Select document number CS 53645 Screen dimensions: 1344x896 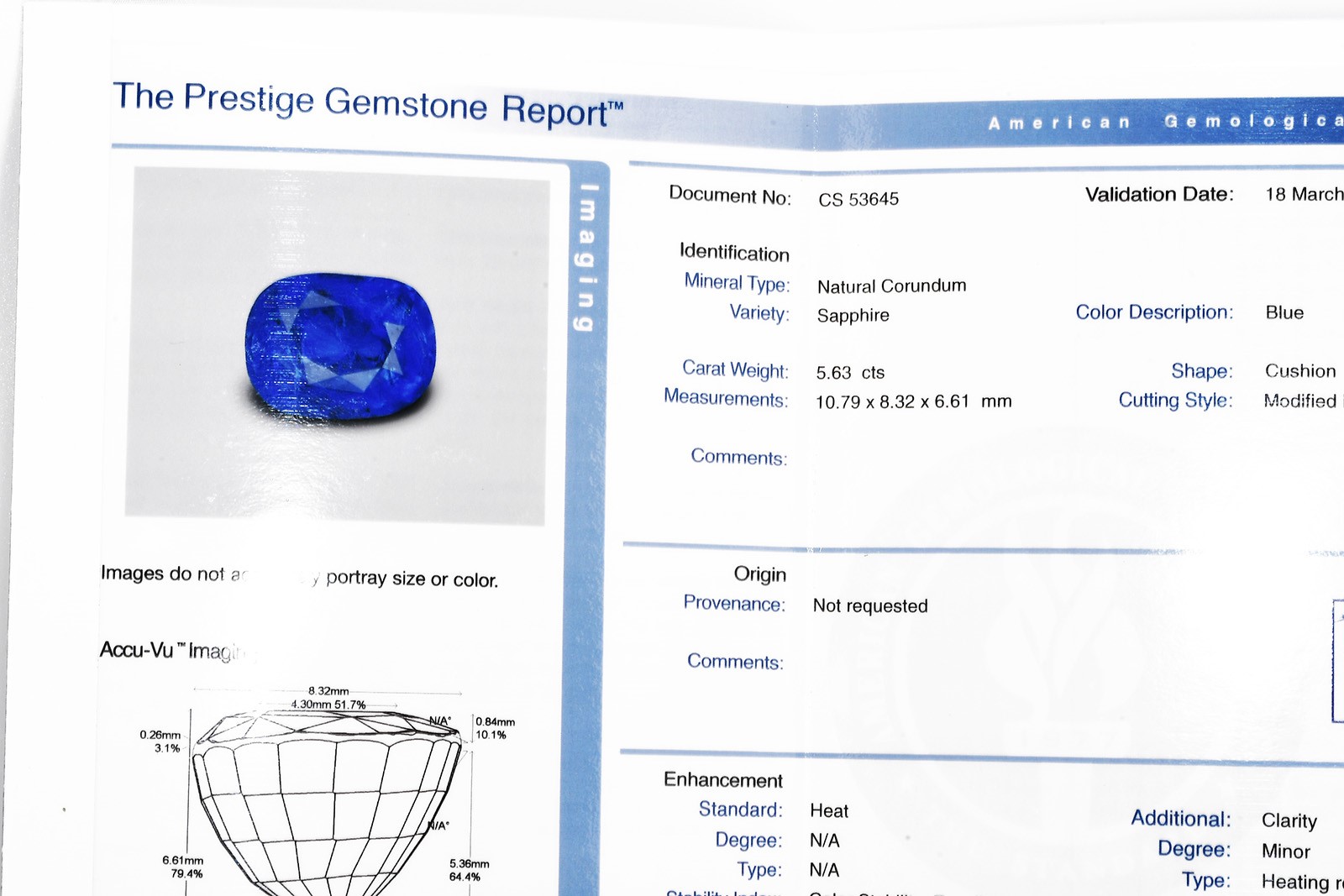858,200
